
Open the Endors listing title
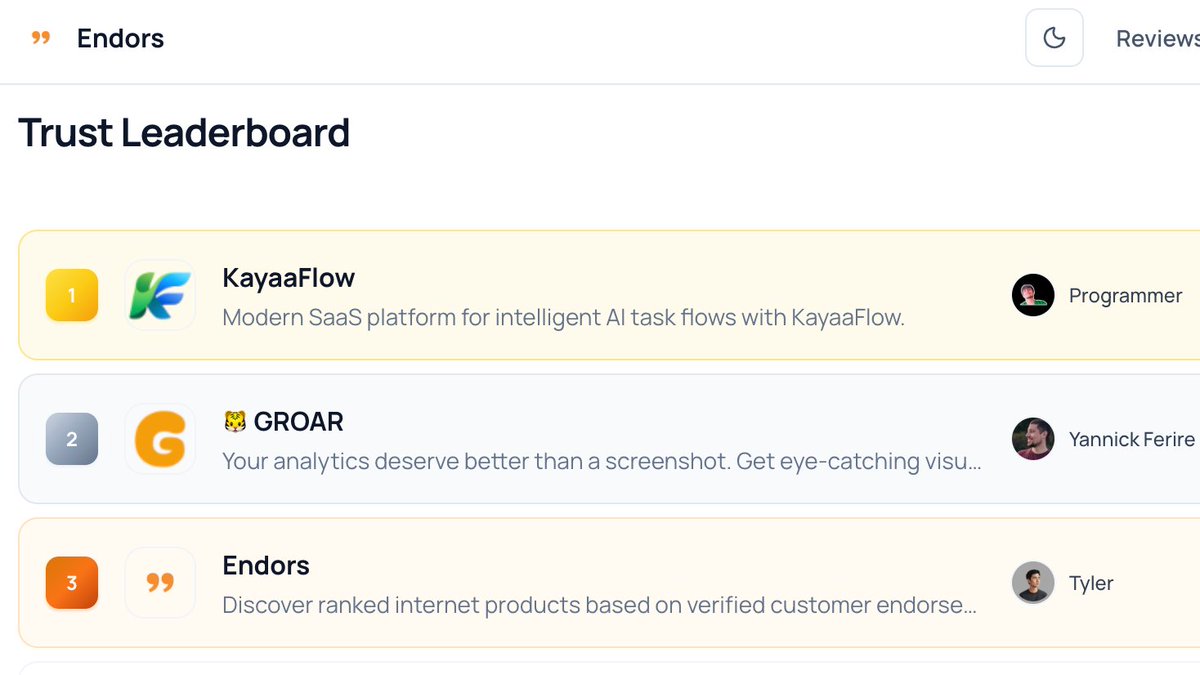point(266,565)
